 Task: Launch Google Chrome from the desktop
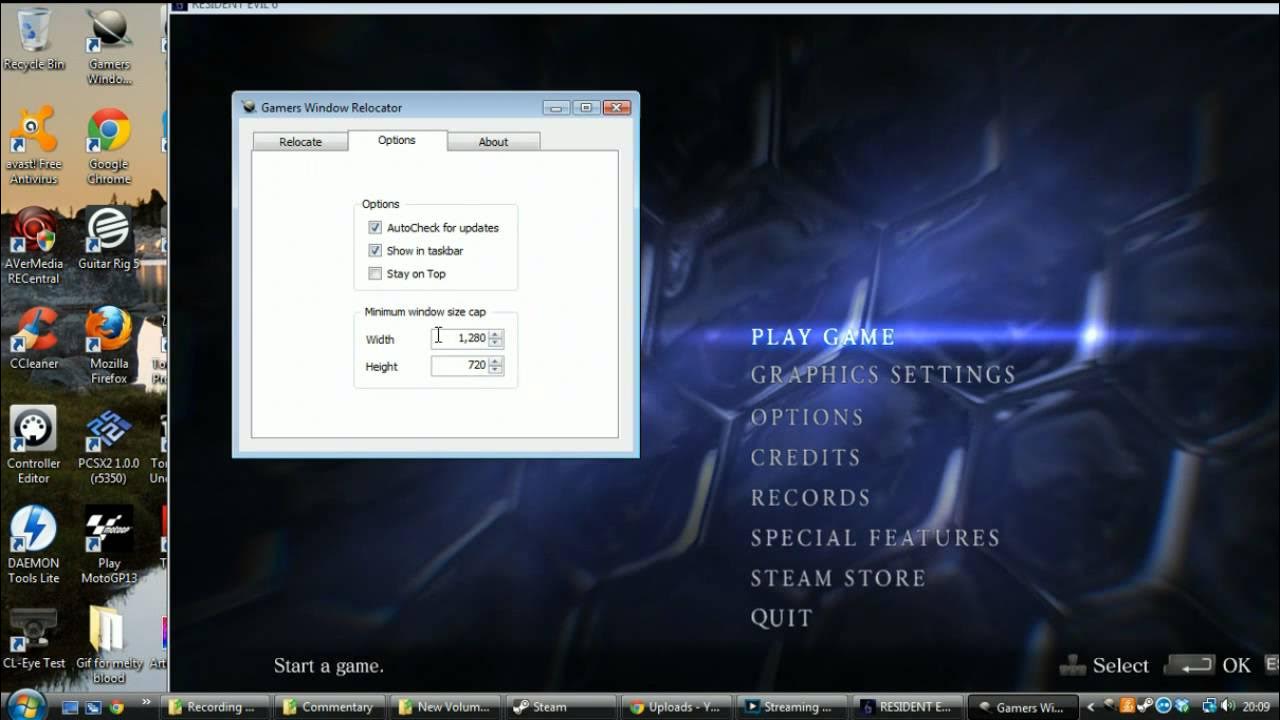click(109, 146)
